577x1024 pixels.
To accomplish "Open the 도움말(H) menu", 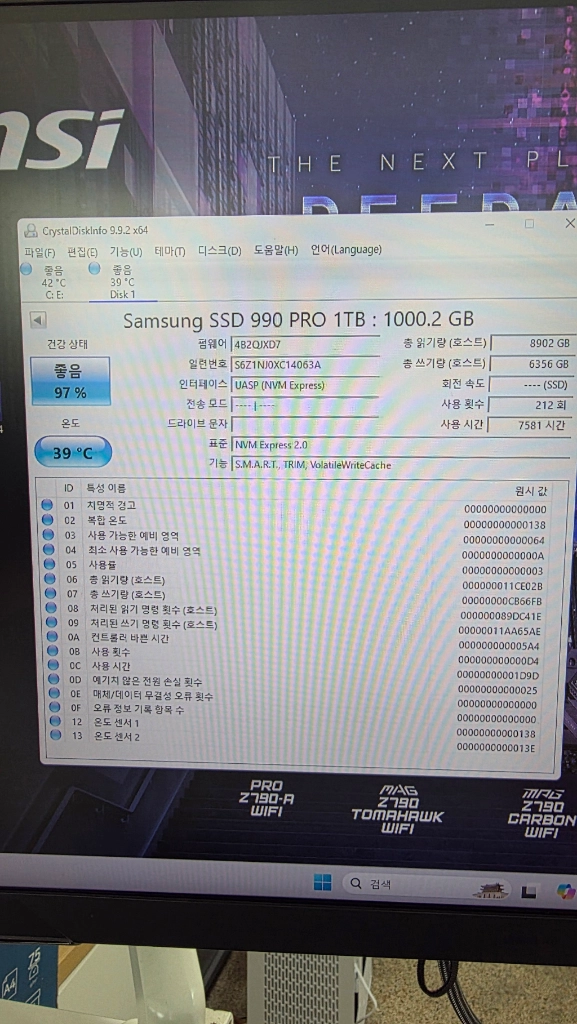I will tap(275, 250).
